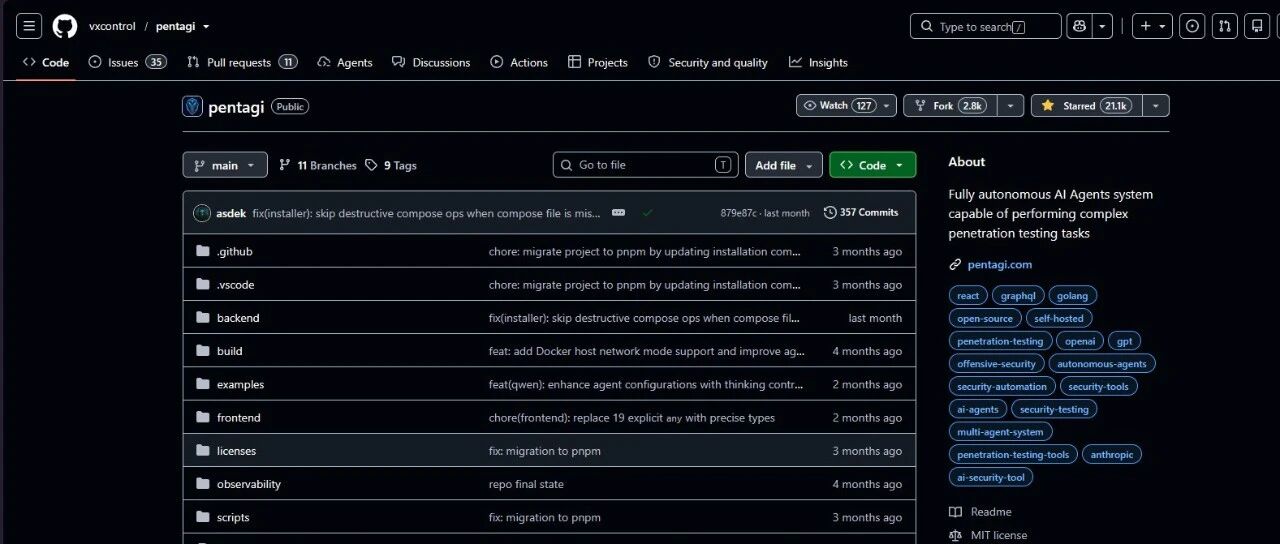Open the observability folder
Screen dimensions: 1280x544
(x=248, y=484)
